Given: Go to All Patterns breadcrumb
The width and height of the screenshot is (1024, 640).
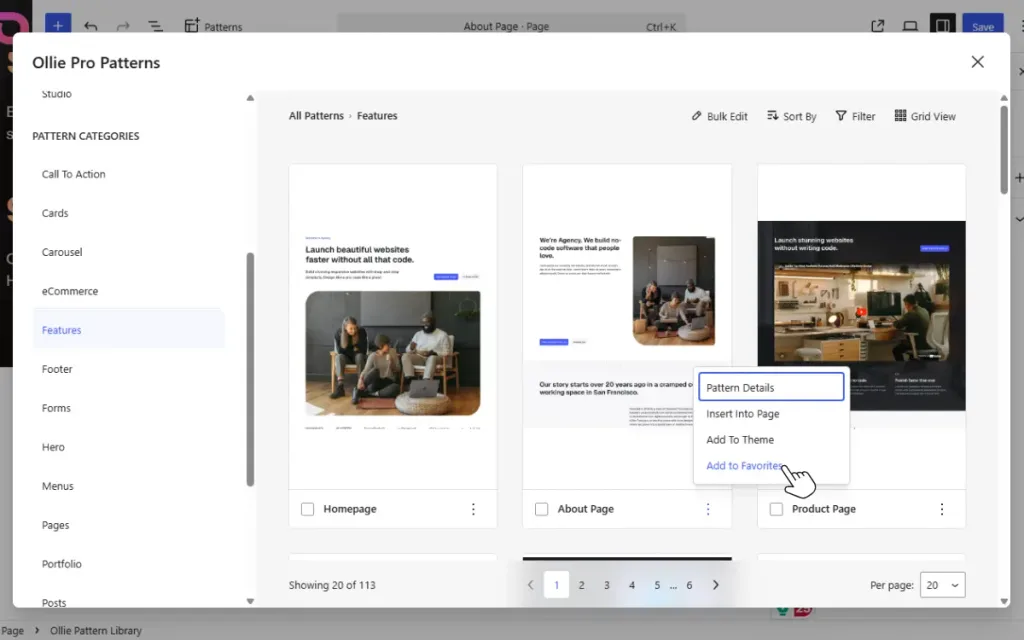Looking at the screenshot, I should pyautogui.click(x=316, y=116).
